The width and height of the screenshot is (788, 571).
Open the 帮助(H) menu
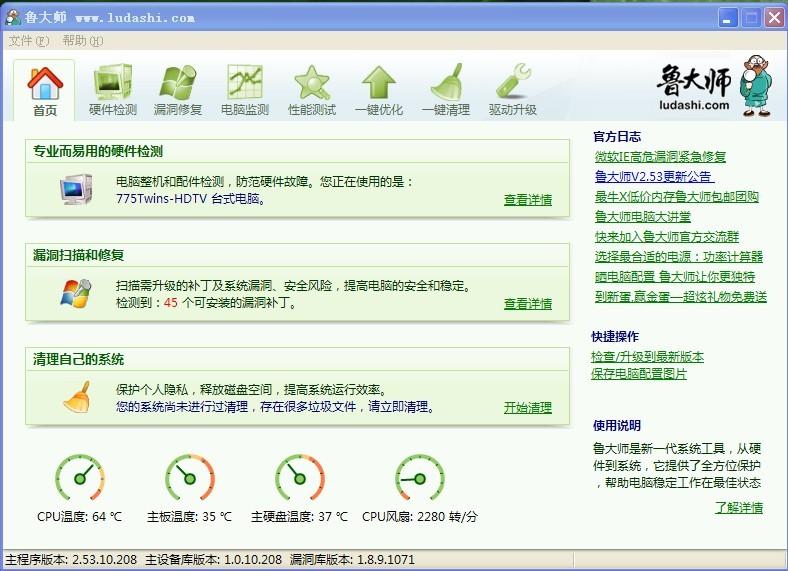point(82,41)
